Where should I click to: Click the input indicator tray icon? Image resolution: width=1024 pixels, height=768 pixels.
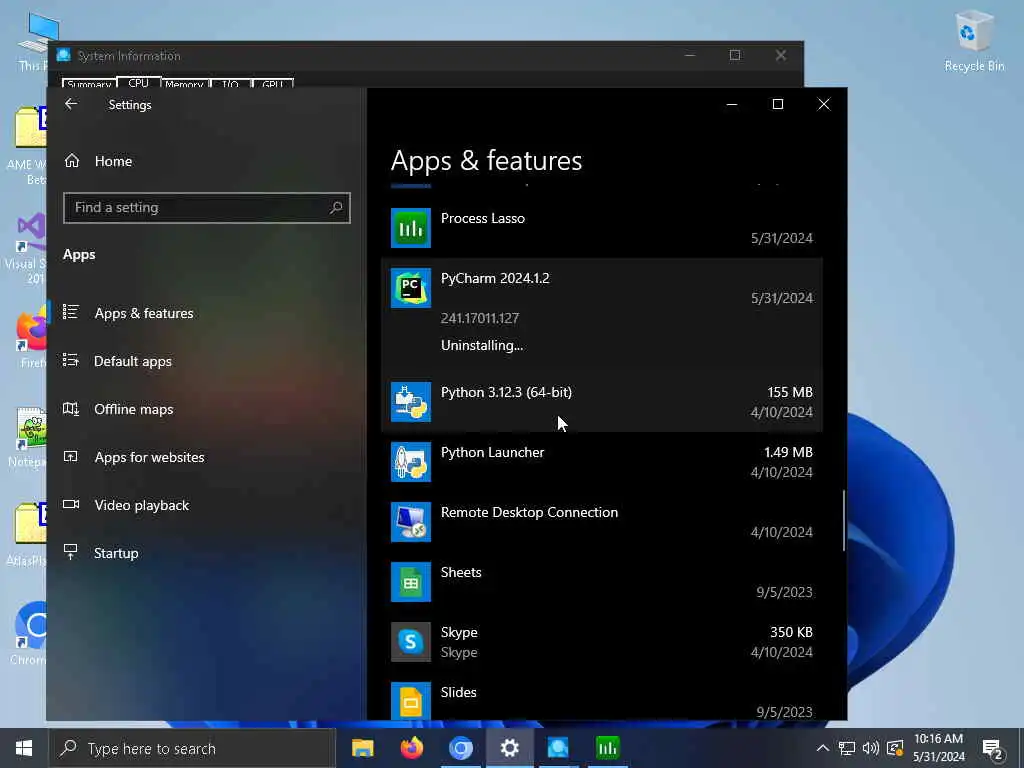click(895, 748)
